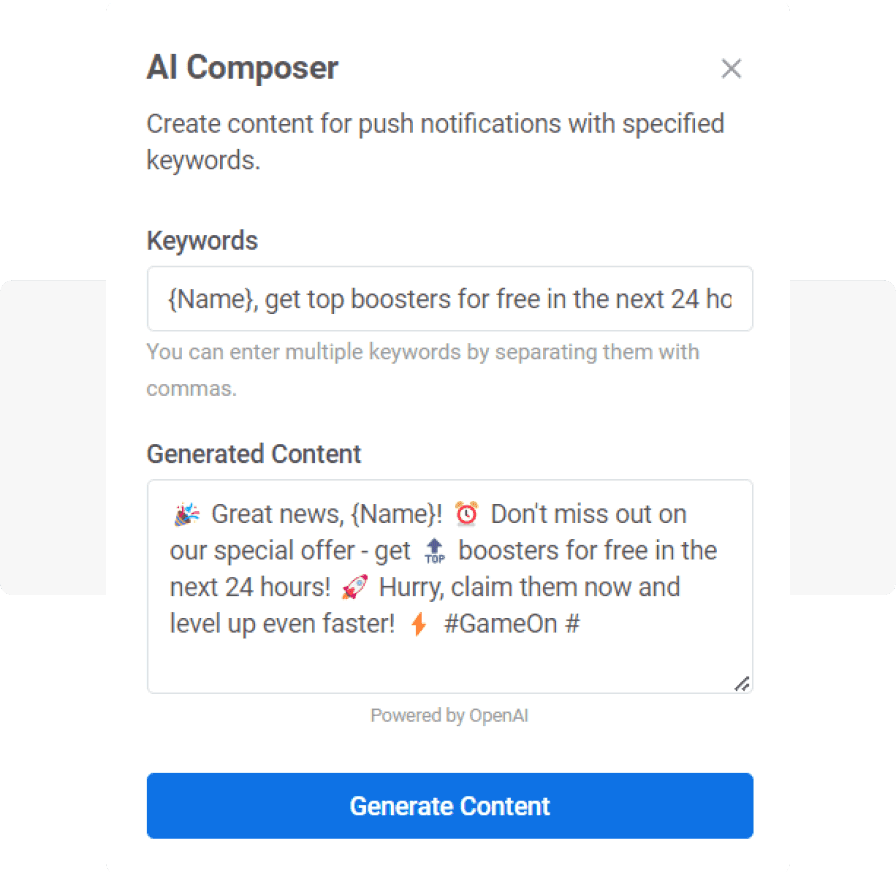Click the alarm clock emoji in generated text

click(466, 513)
